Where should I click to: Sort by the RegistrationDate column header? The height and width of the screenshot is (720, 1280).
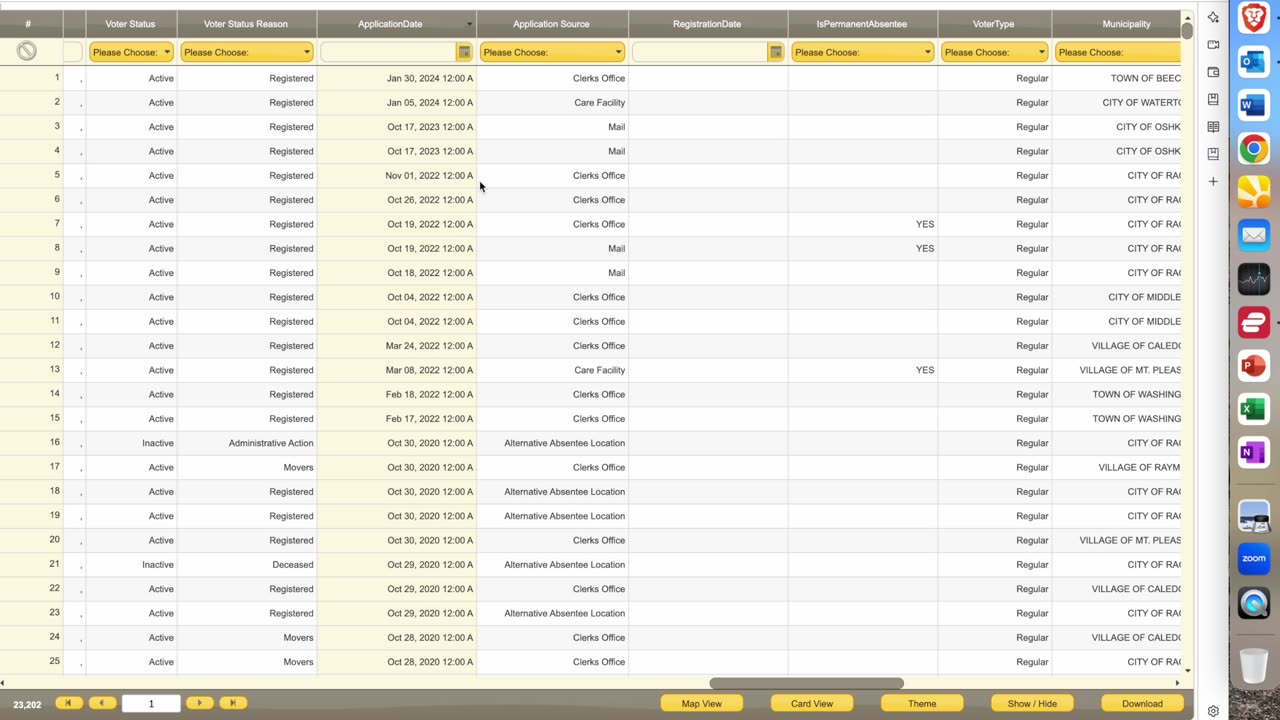coord(707,24)
